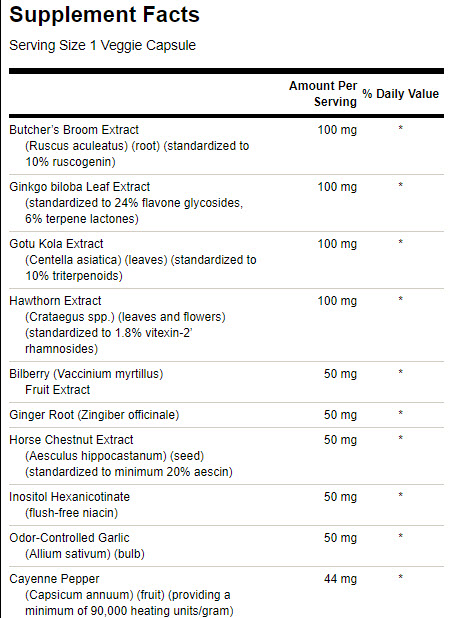Click the Hawthorn Extract ingredient name
452x618 pixels.
55,301
